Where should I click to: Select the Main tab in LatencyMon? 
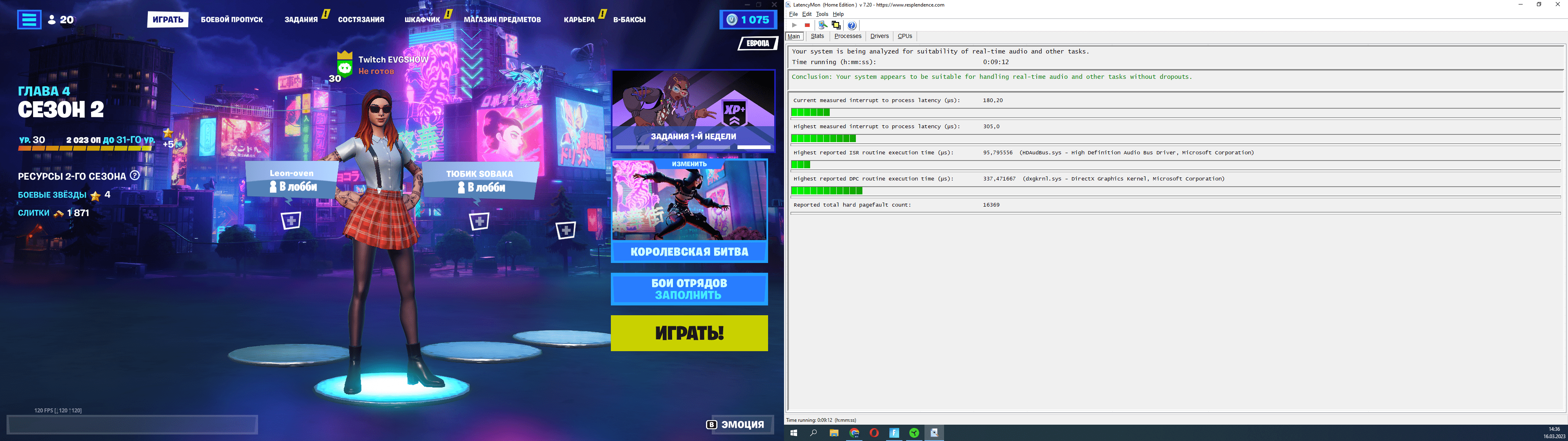click(794, 36)
